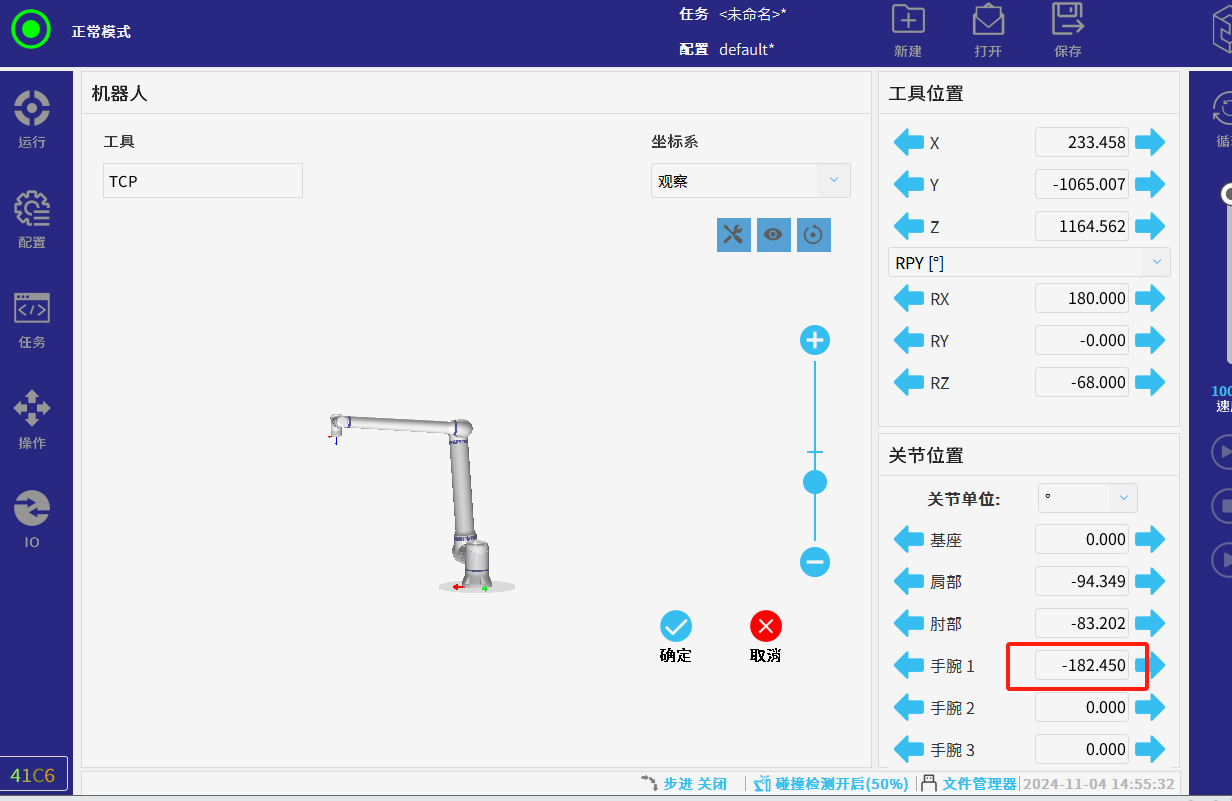Expand the coordinate system (观察) dropdown
The image size is (1232, 801).
tap(750, 181)
